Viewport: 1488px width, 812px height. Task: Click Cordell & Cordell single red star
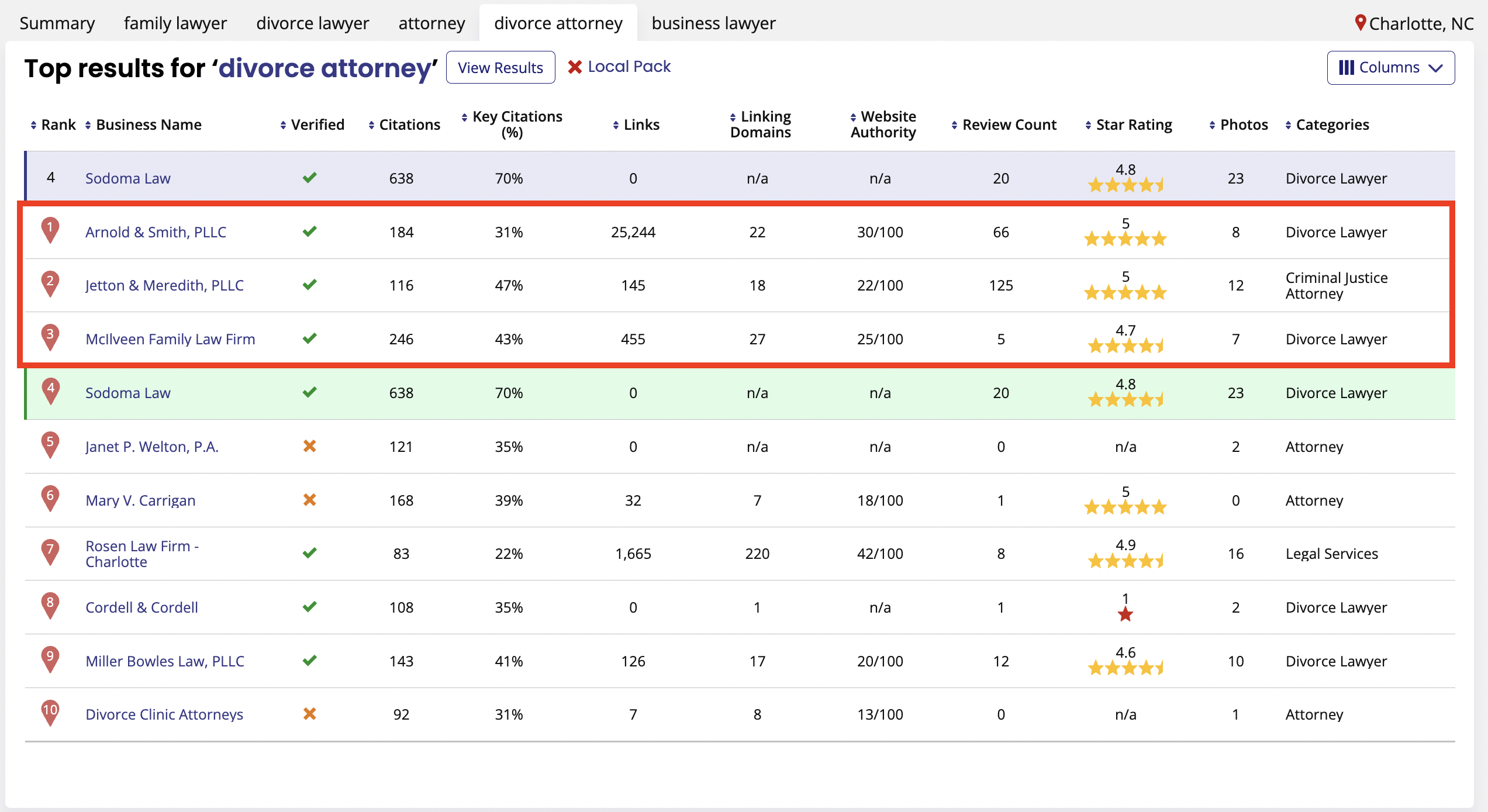point(1125,614)
